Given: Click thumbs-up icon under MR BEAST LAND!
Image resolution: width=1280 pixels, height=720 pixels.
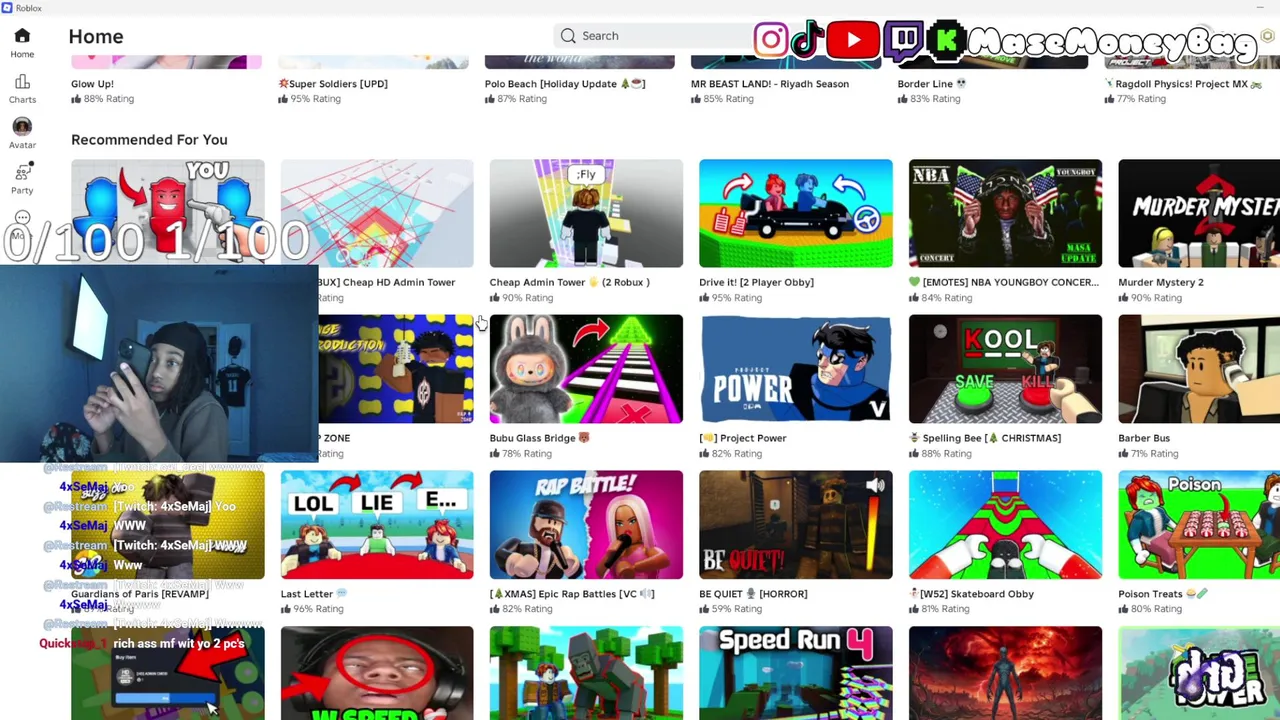Looking at the screenshot, I should coord(696,99).
